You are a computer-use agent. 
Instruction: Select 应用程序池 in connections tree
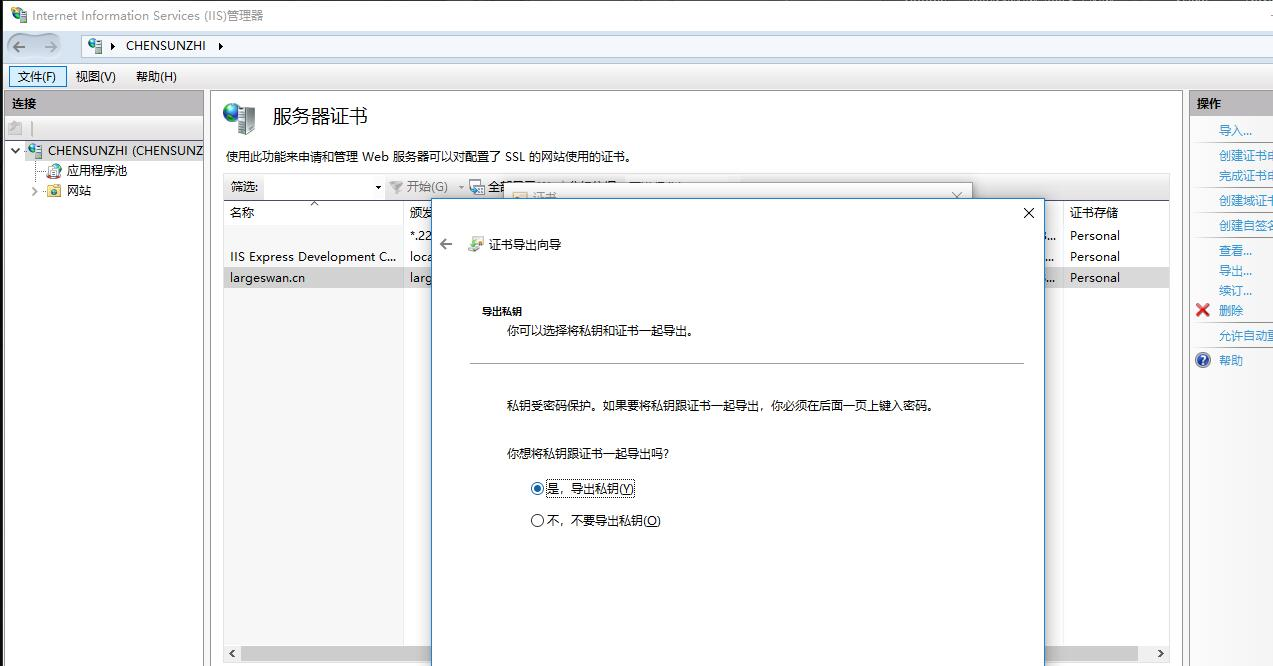(97, 171)
